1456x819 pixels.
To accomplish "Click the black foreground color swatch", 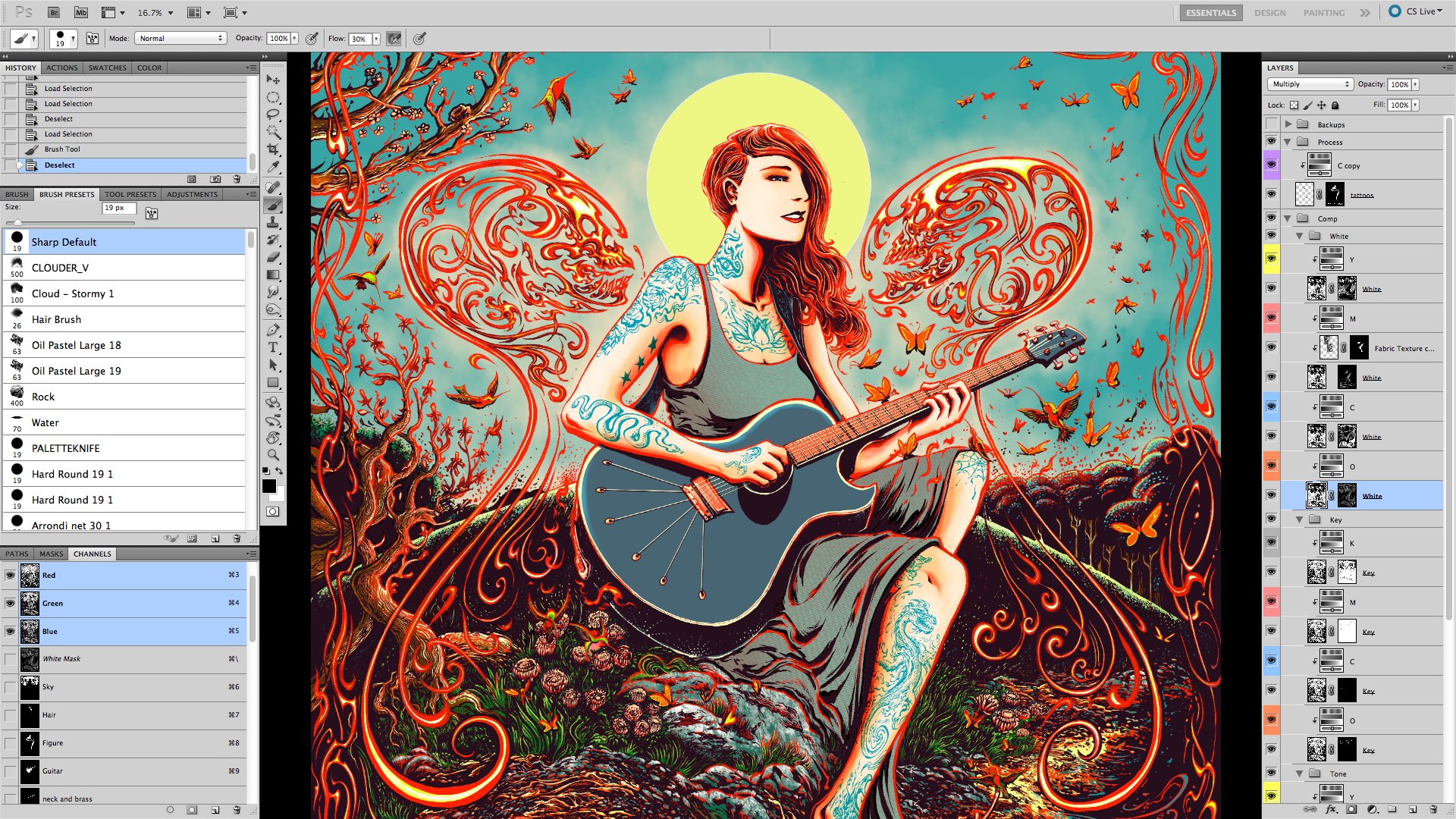I will 268,486.
